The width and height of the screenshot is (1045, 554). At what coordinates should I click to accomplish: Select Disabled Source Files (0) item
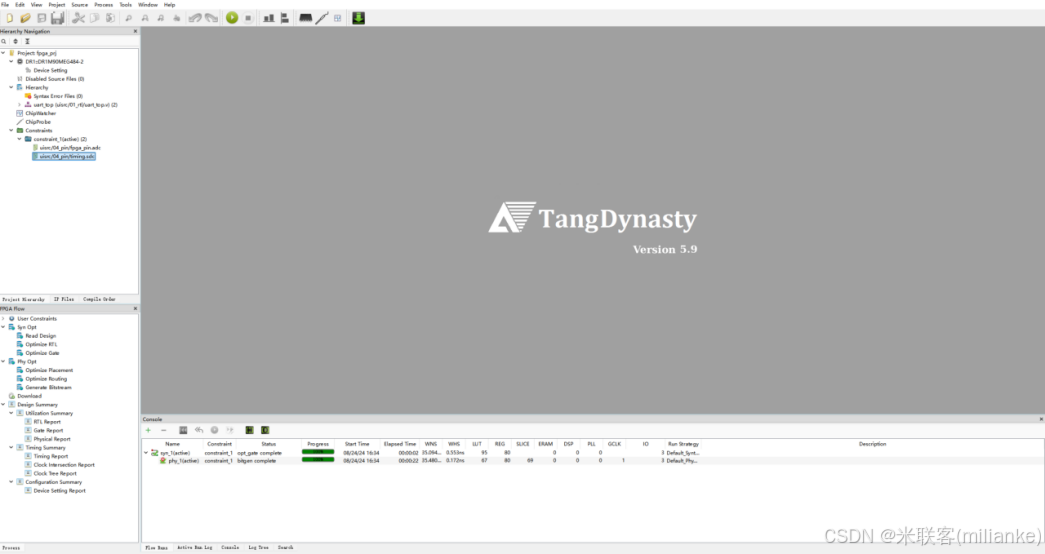tap(55, 79)
